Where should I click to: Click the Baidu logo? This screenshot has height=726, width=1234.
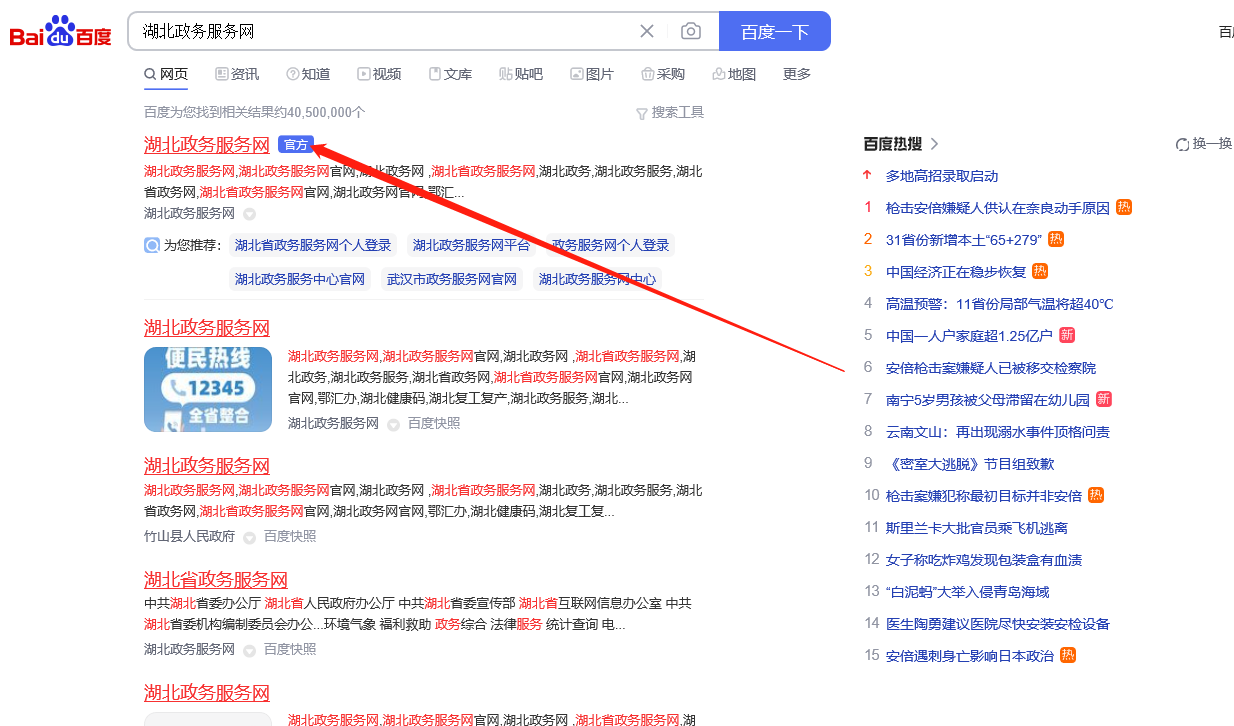click(61, 31)
